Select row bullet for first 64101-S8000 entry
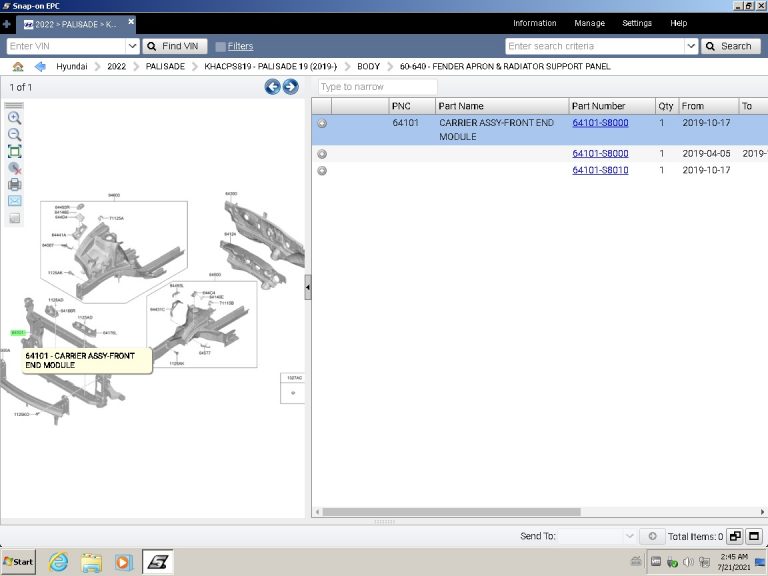 322,123
